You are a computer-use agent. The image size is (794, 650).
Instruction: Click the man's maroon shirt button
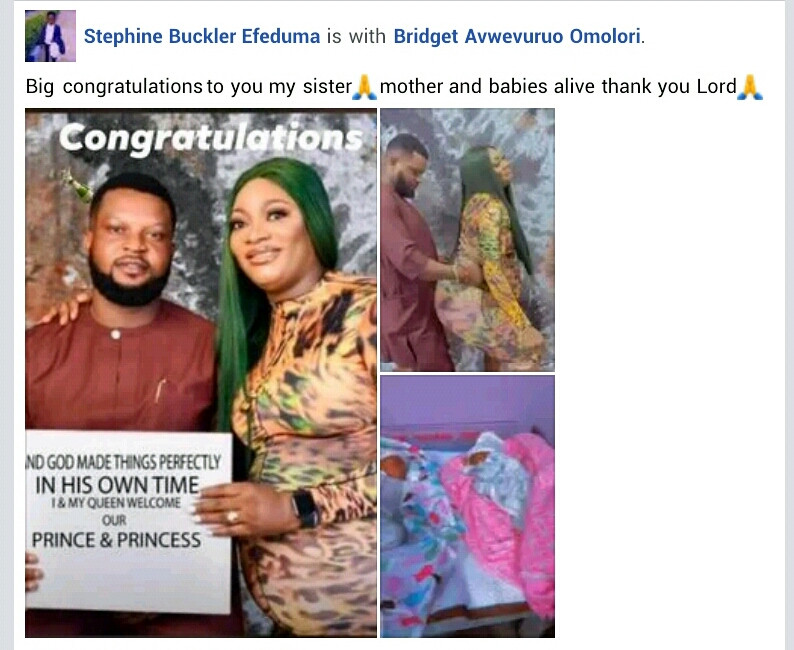pyautogui.click(x=115, y=334)
